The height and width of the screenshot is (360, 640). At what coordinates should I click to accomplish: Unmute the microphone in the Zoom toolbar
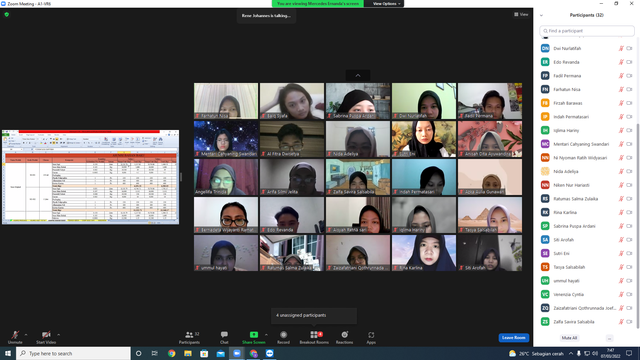pyautogui.click(x=15, y=337)
